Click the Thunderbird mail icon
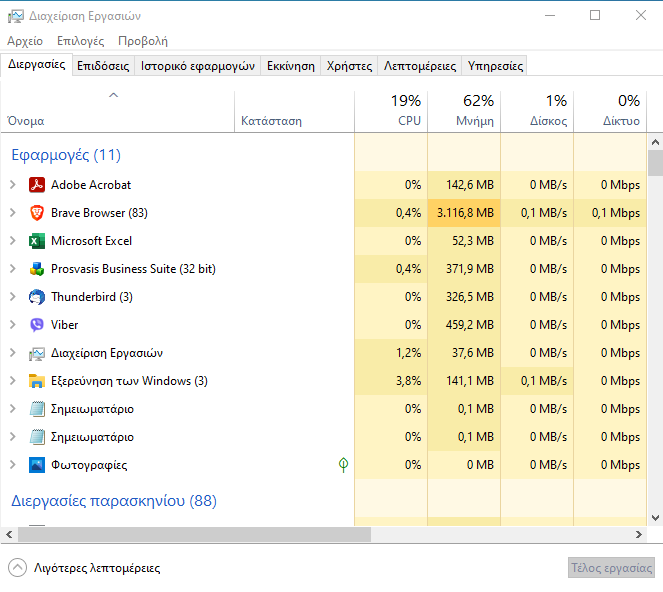 click(x=37, y=297)
